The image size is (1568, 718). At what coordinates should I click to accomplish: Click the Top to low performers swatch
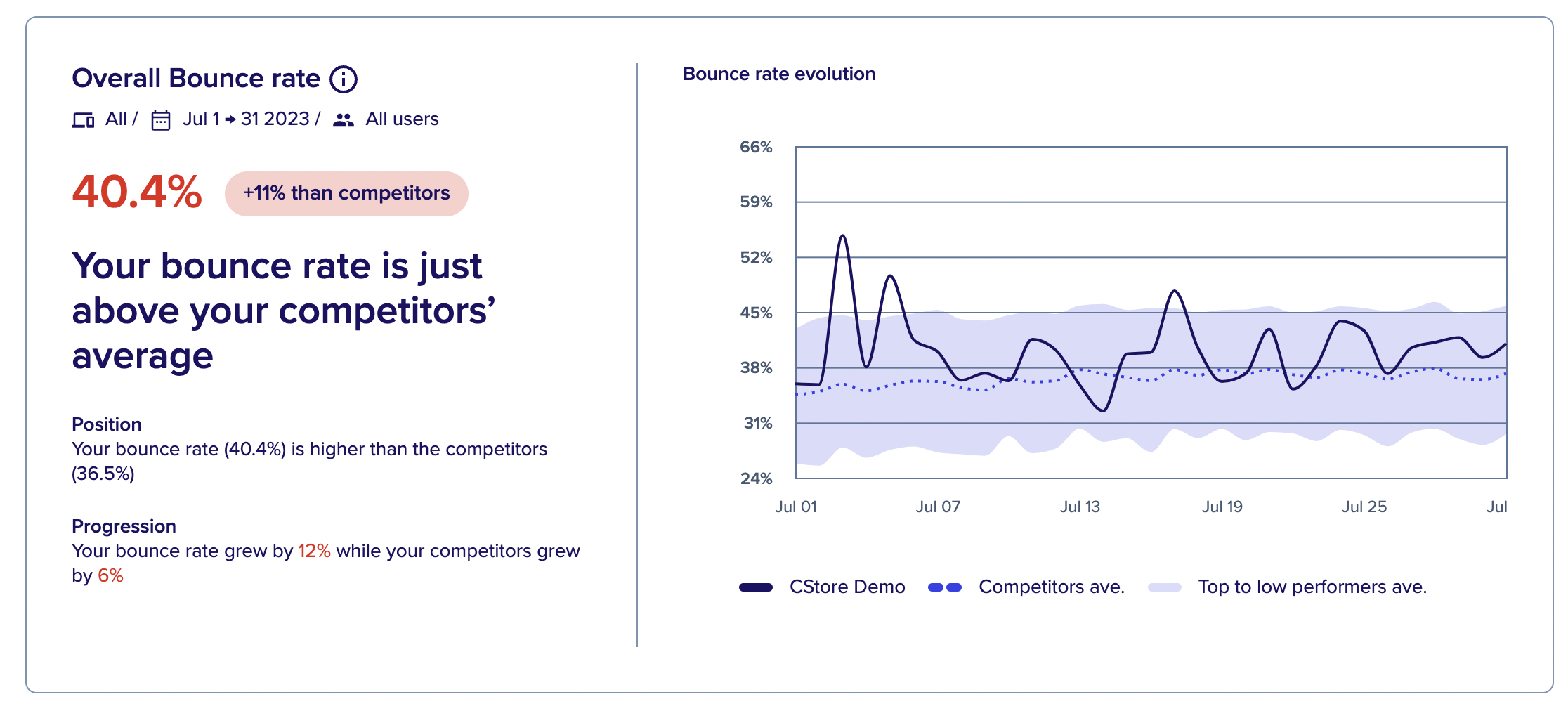(x=1165, y=587)
